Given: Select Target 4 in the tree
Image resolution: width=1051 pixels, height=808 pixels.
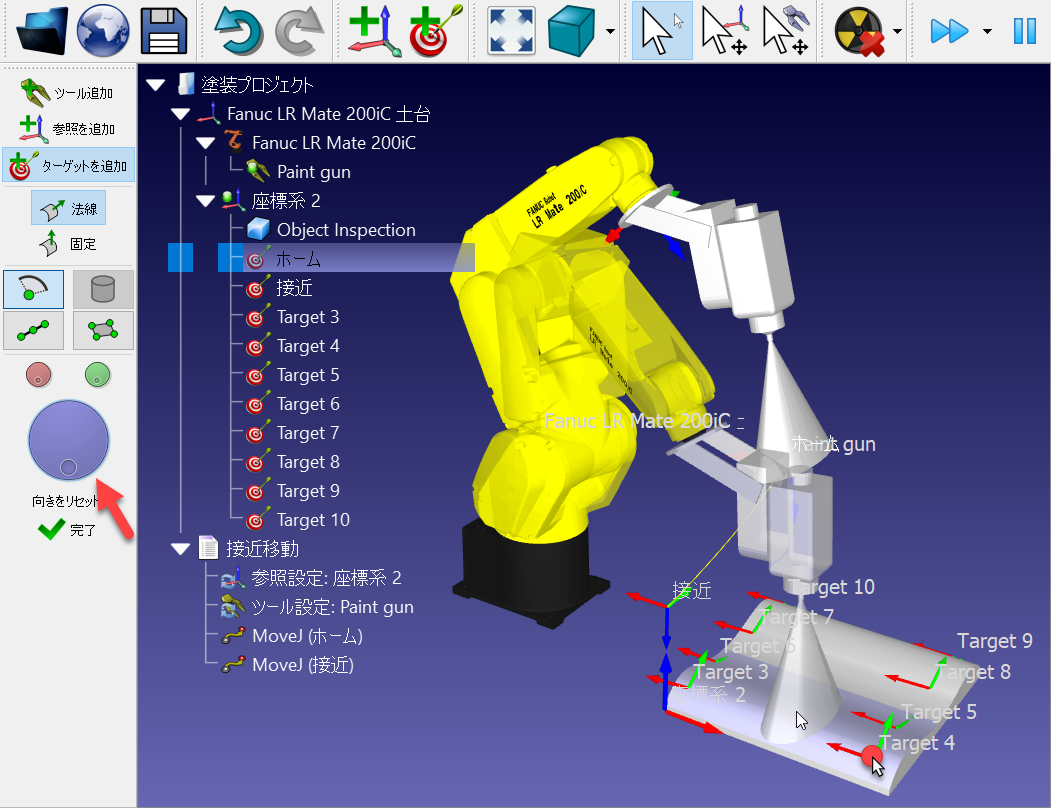Looking at the screenshot, I should 308,346.
